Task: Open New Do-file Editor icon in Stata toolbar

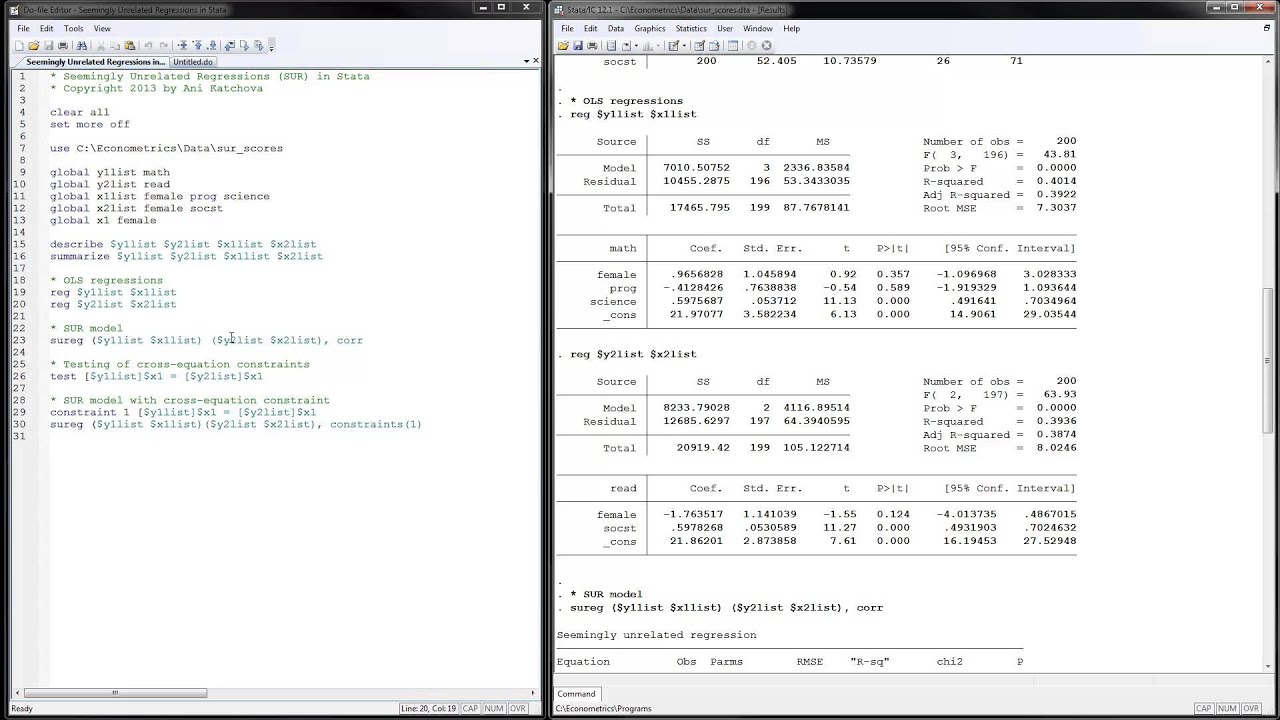Action: coord(673,45)
